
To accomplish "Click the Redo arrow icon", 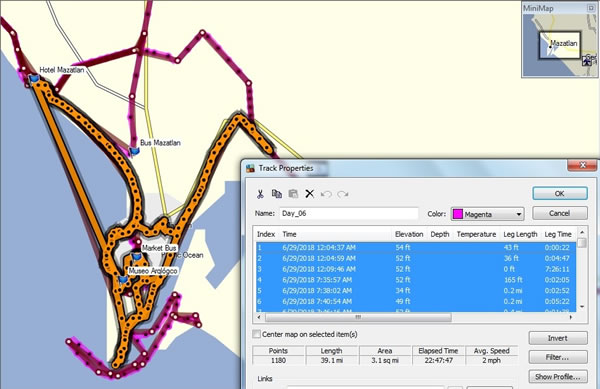I will [x=343, y=194].
